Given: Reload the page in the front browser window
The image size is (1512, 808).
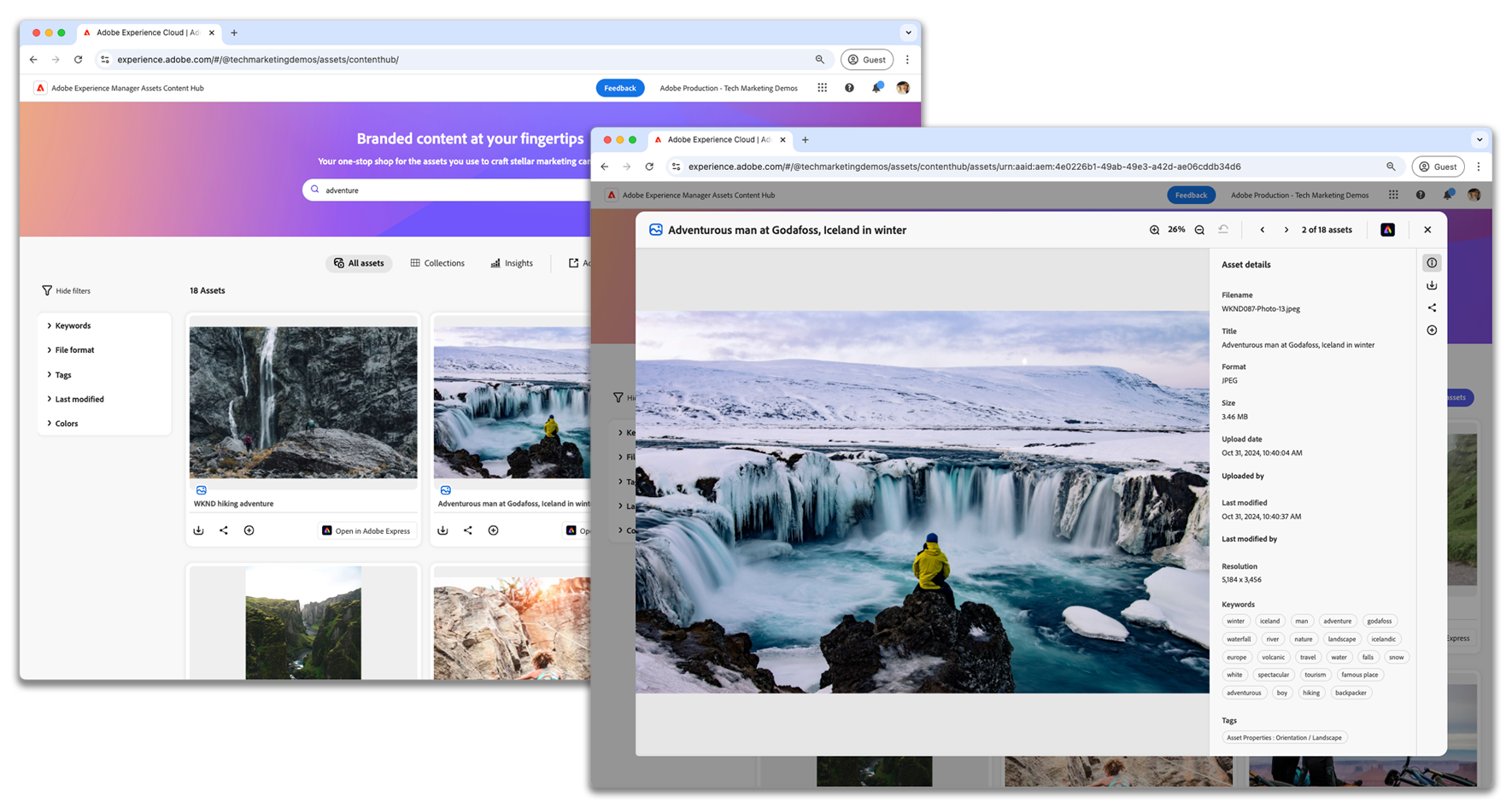Looking at the screenshot, I should 649,167.
